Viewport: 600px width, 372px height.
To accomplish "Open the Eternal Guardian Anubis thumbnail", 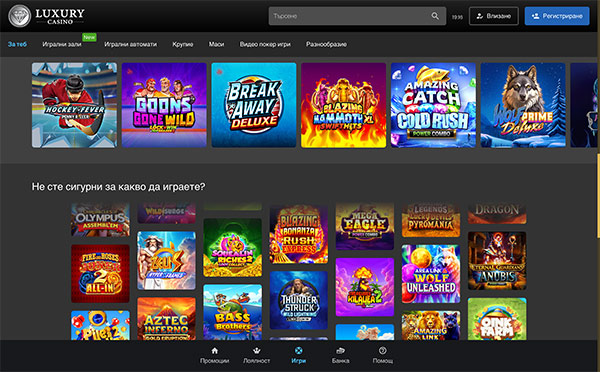I will click(x=497, y=261).
